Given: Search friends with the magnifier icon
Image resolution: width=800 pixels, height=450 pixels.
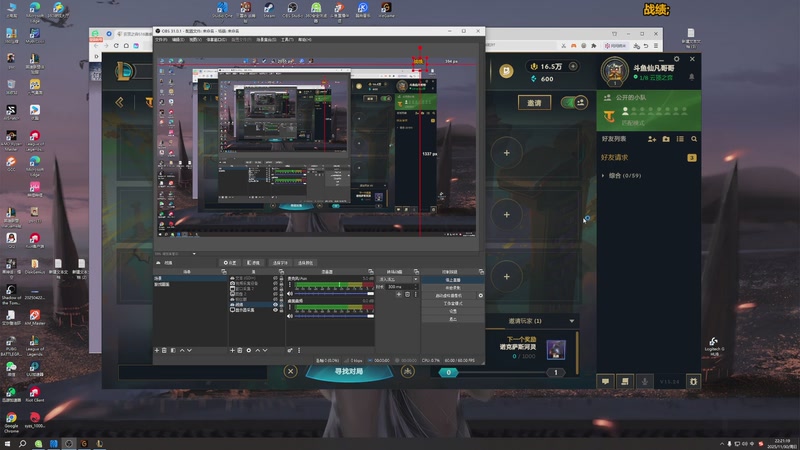Looking at the screenshot, I should [694, 139].
